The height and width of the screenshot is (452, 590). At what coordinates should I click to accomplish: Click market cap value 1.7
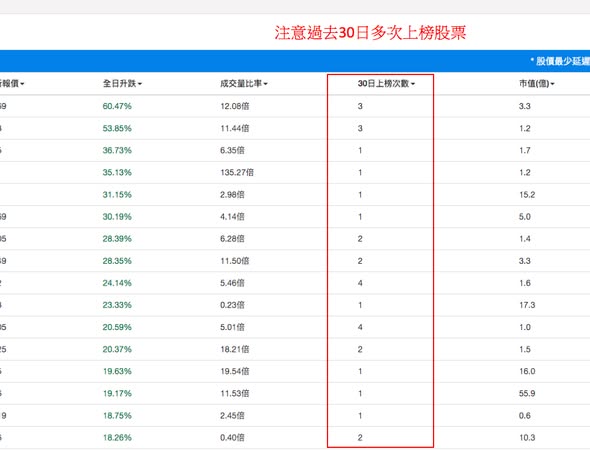coord(525,151)
